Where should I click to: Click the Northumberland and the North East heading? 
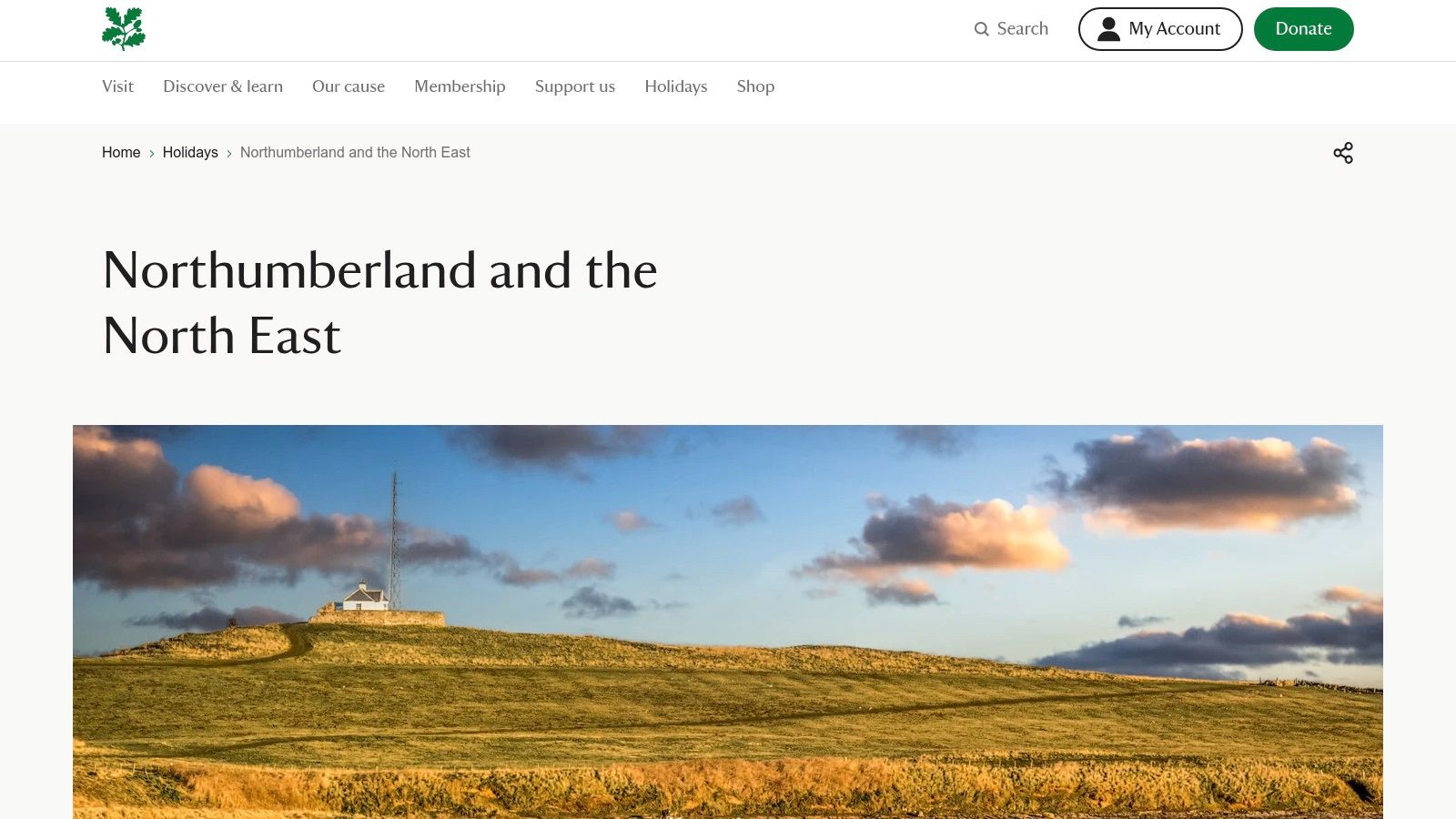click(x=380, y=303)
